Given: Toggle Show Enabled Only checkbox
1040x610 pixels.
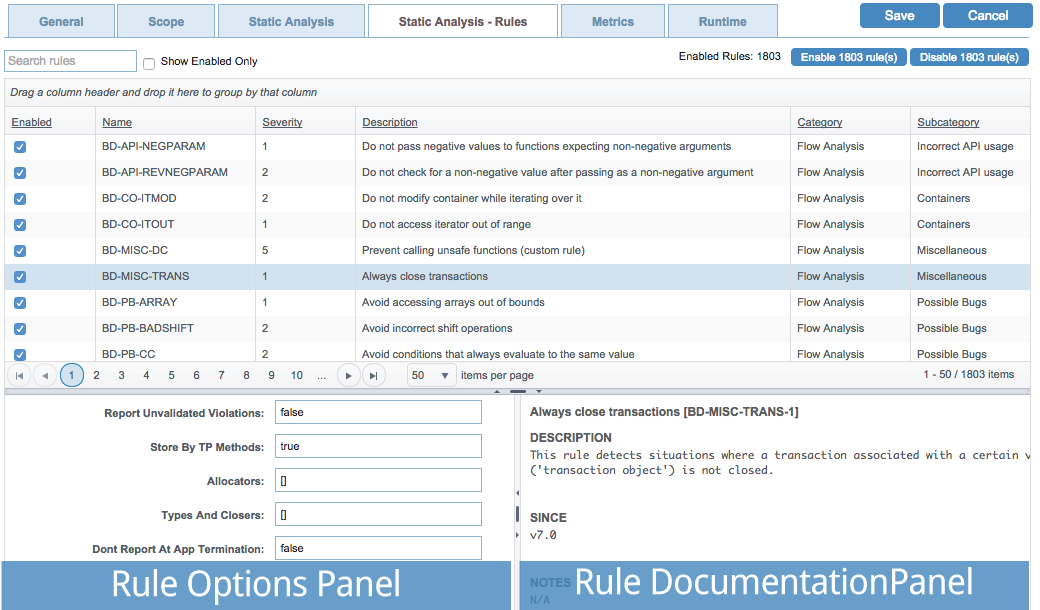Looking at the screenshot, I should pos(149,64).
